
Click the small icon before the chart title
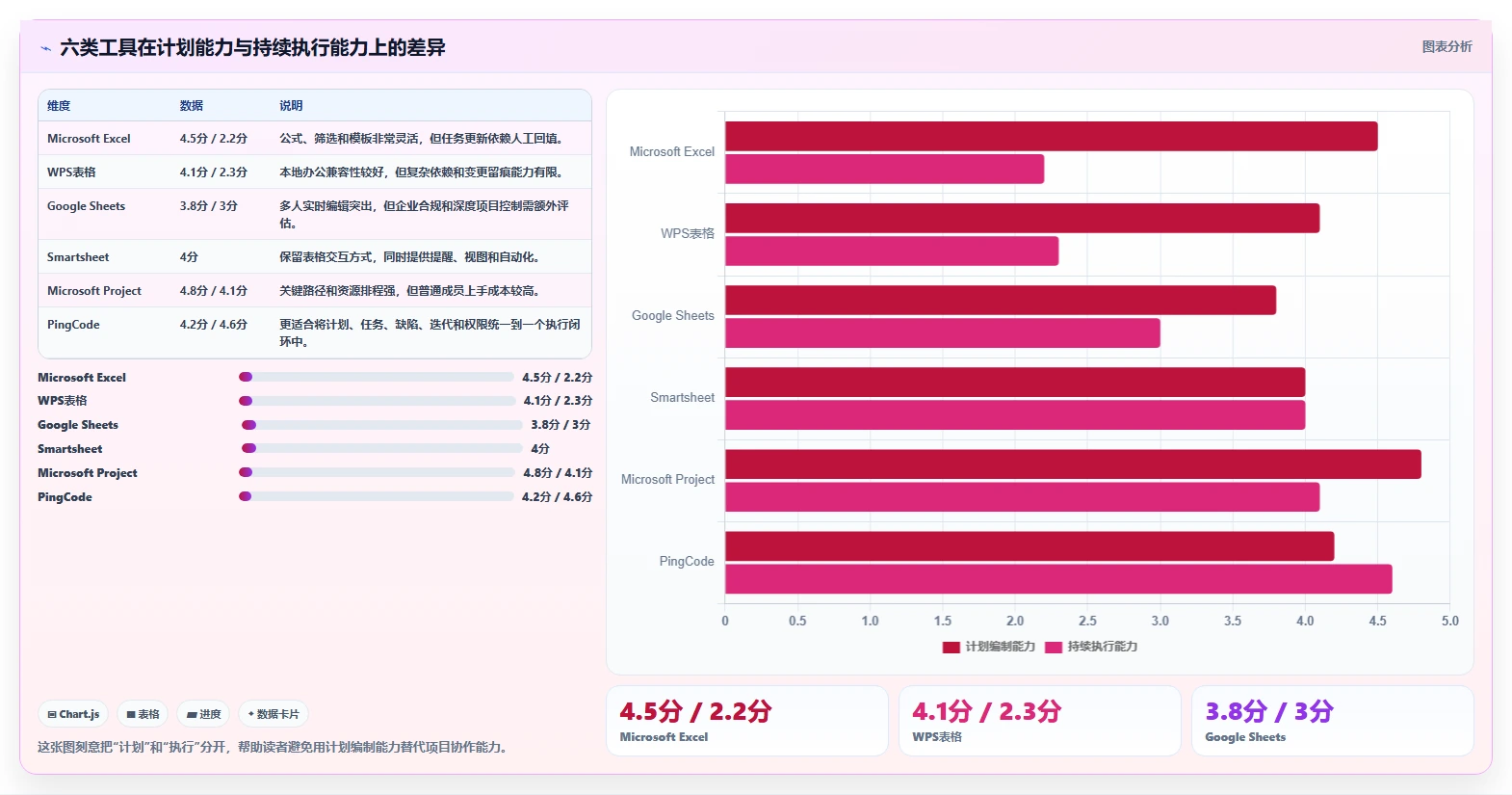point(45,48)
